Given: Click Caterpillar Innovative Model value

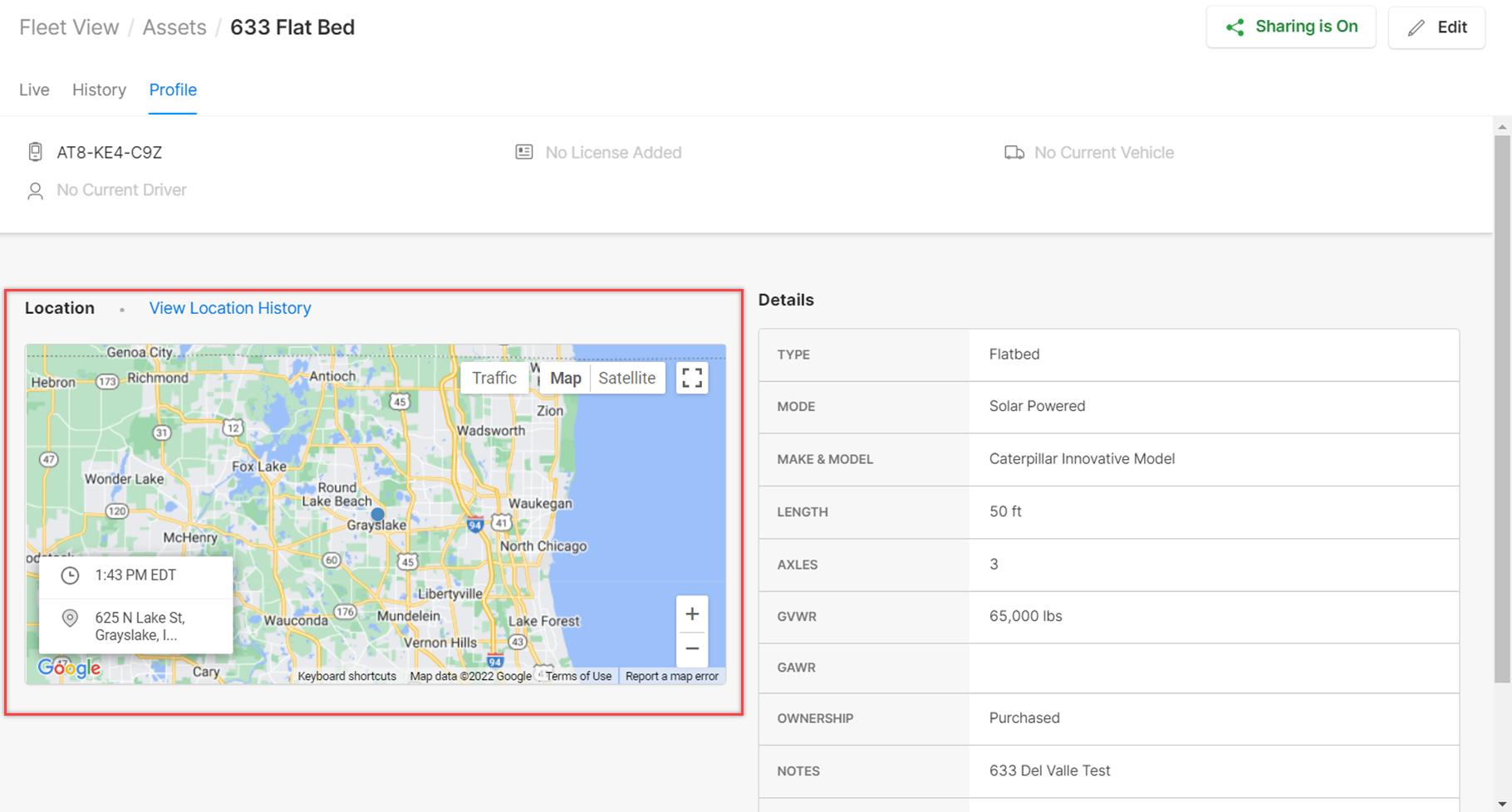Looking at the screenshot, I should click(1082, 459).
